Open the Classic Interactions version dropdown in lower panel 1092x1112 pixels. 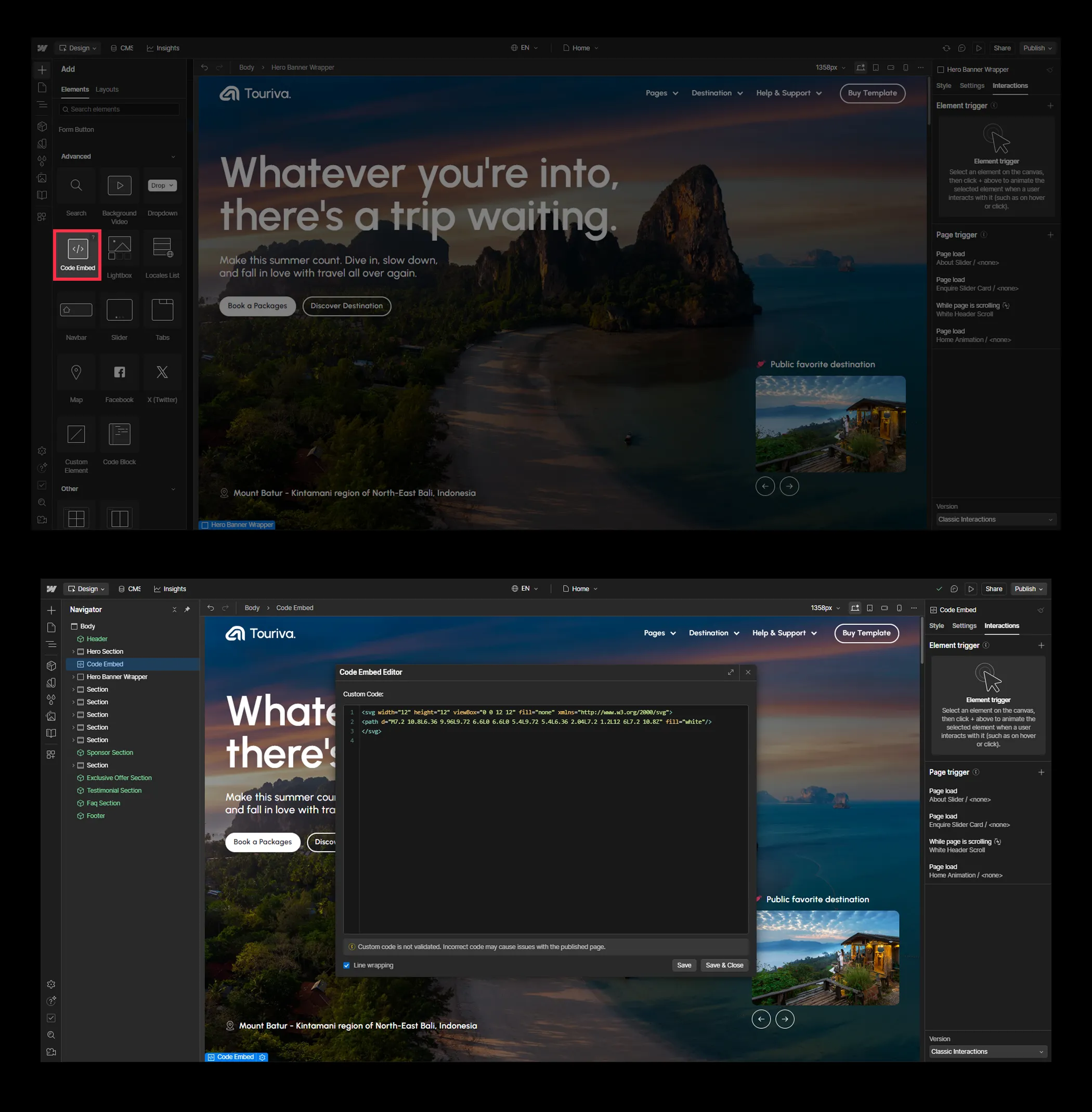pos(987,1051)
